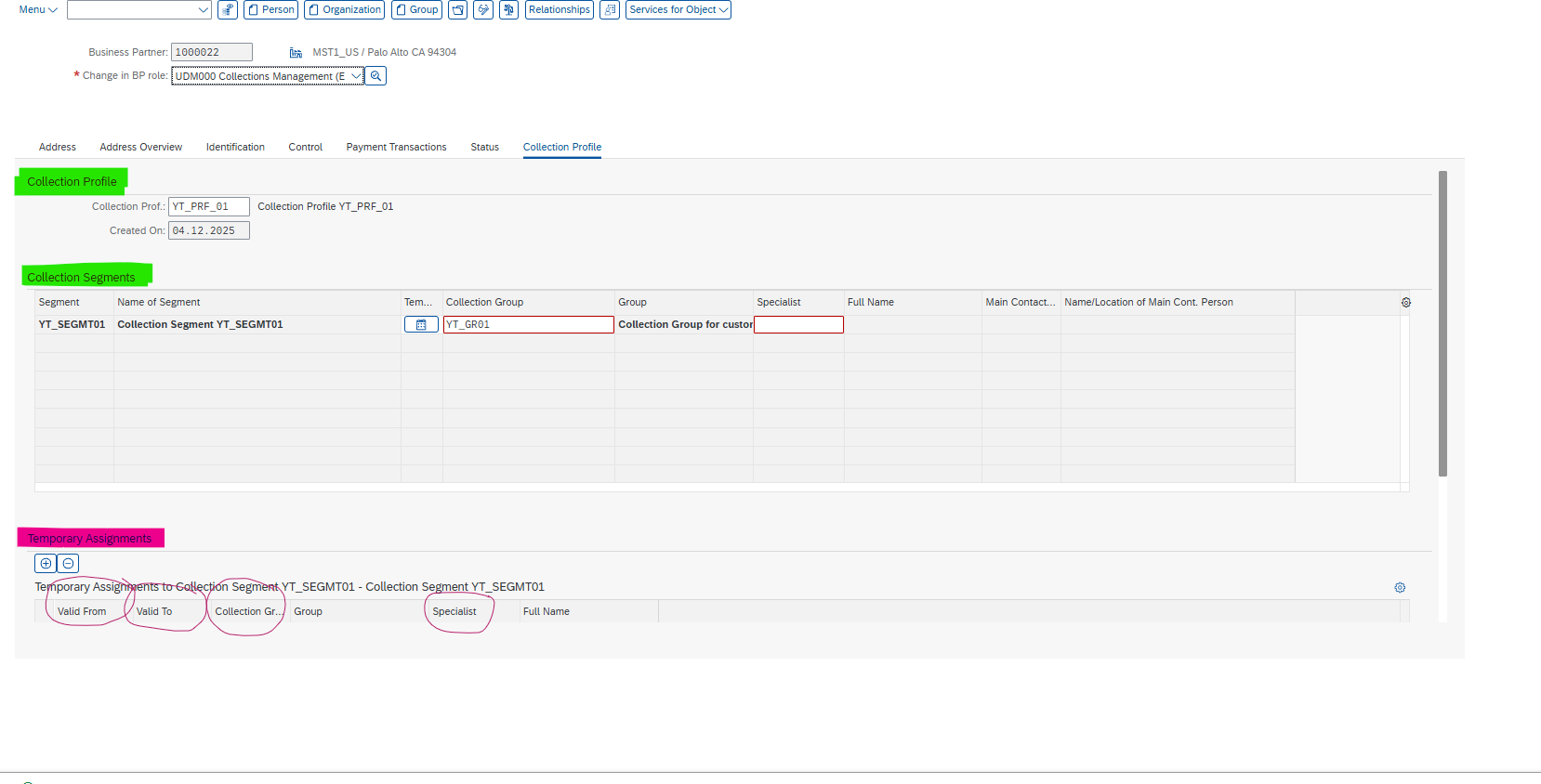Open the command field combo box
Image resolution: width=1541 pixels, height=784 pixels.
(139, 10)
